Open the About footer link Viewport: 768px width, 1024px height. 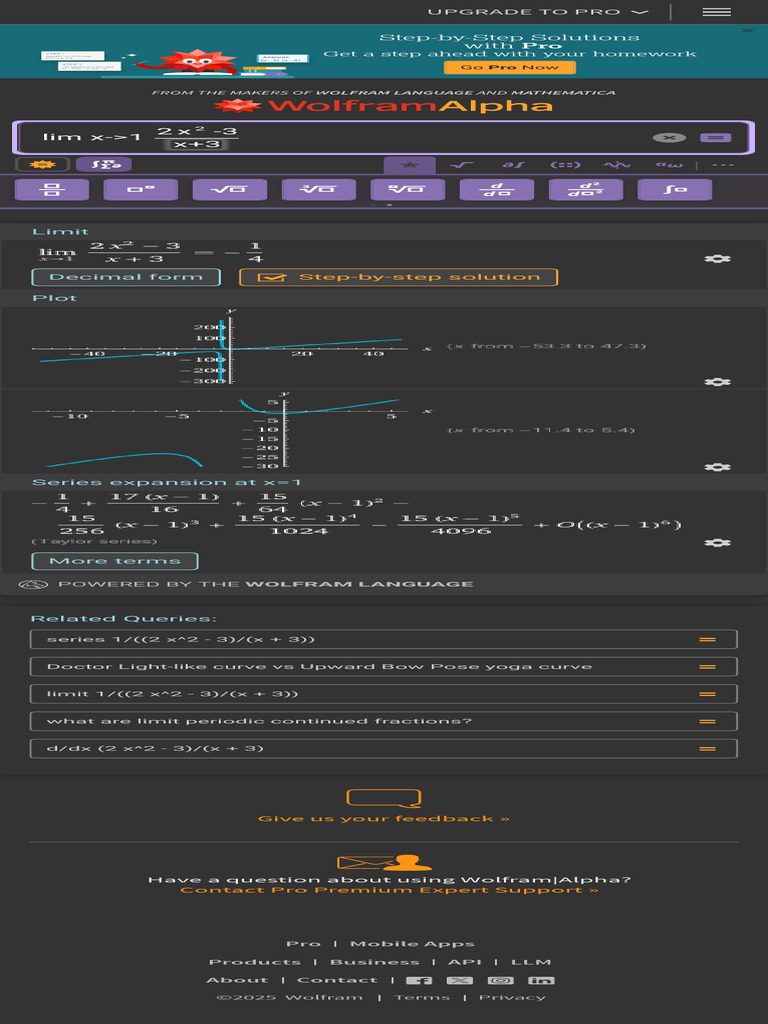[x=237, y=980]
